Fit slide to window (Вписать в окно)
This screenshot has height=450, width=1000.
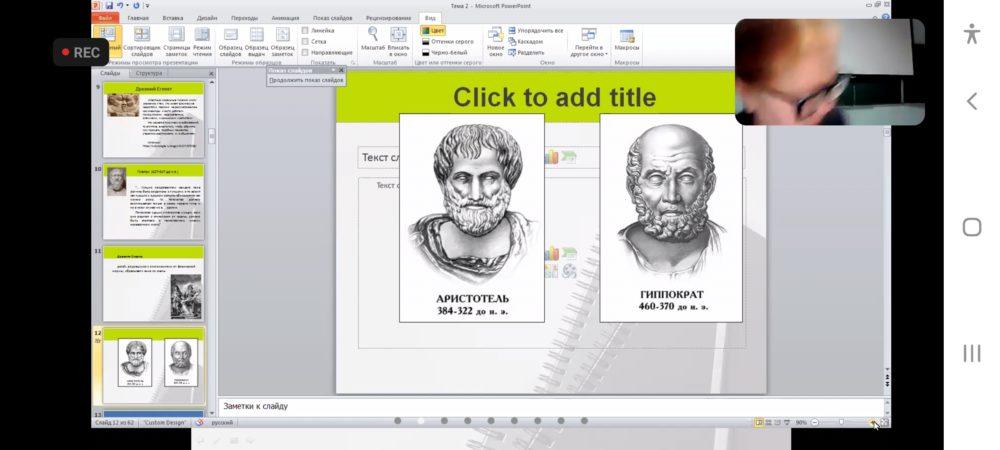[399, 40]
